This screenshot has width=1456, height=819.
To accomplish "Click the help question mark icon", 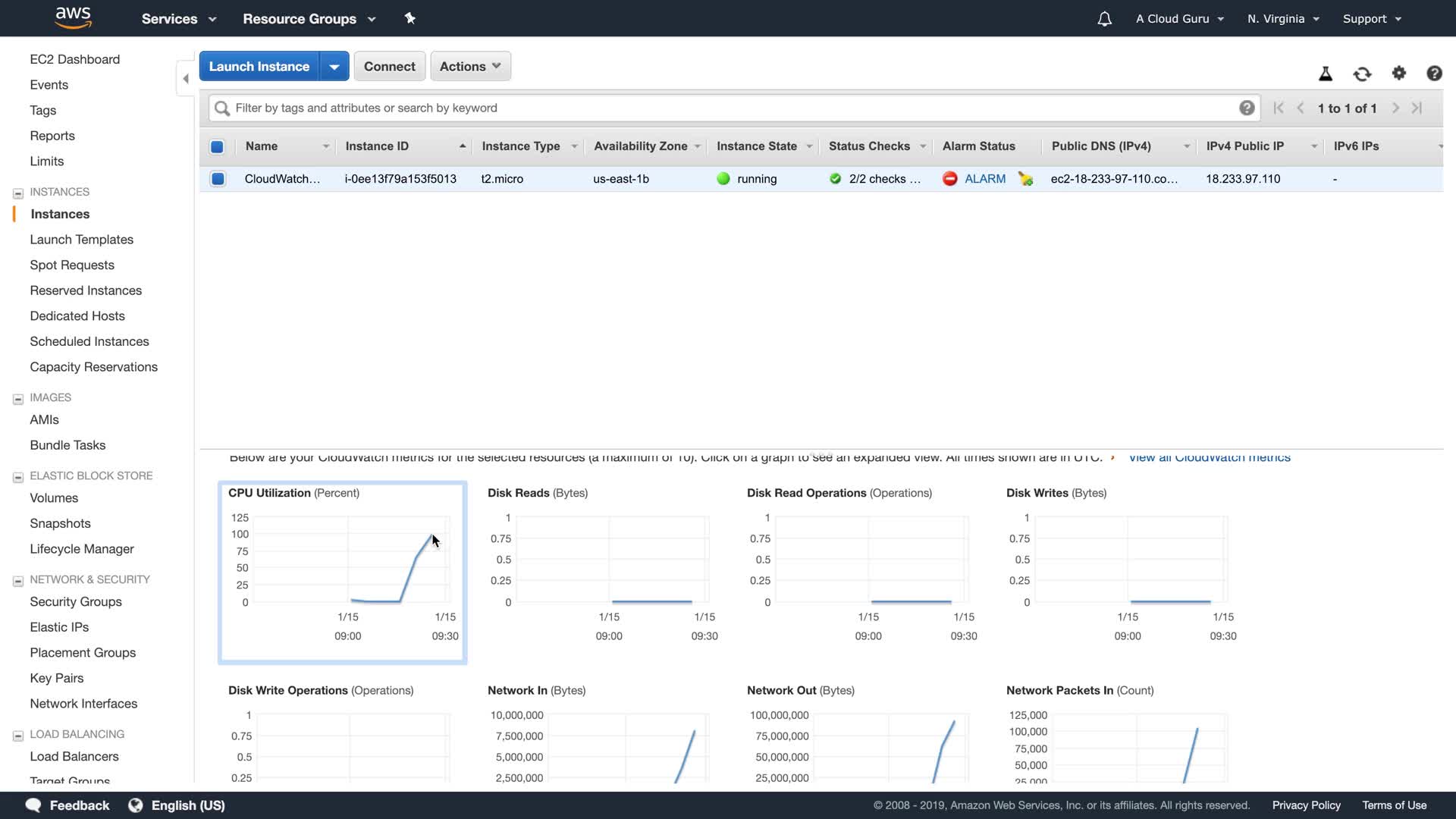I will [1434, 74].
